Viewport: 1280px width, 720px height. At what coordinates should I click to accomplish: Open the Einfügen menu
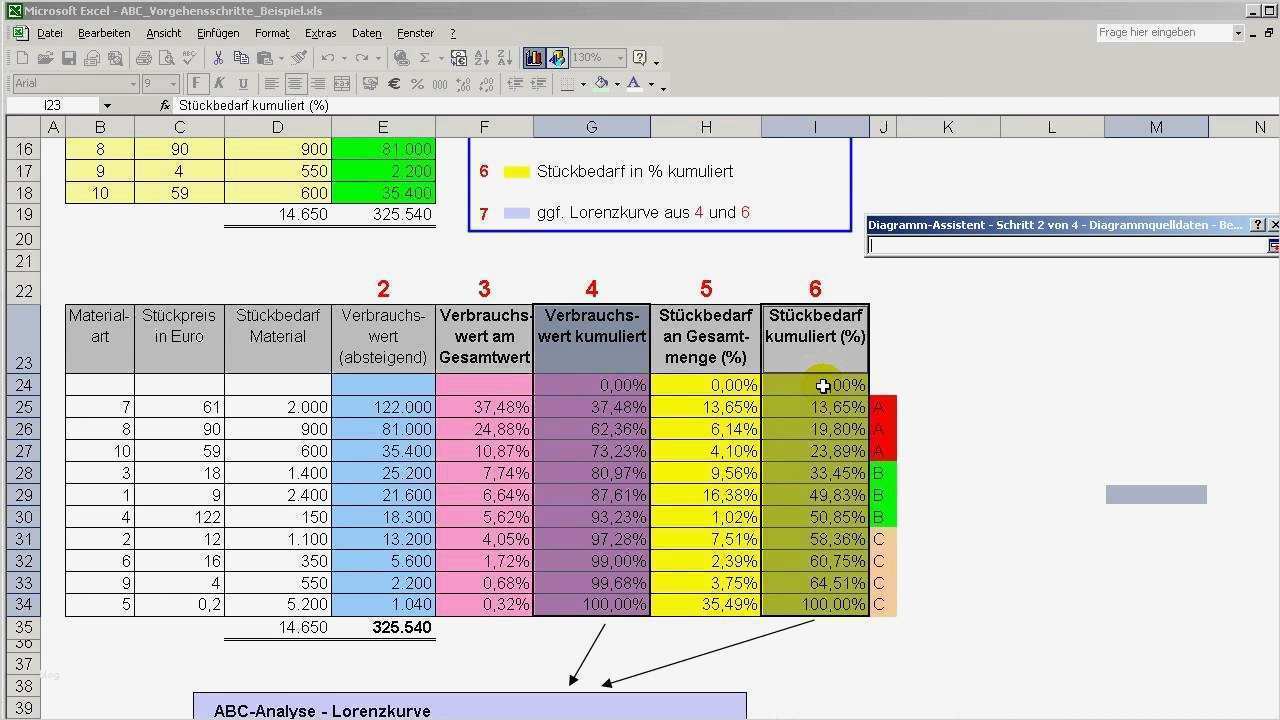[217, 33]
